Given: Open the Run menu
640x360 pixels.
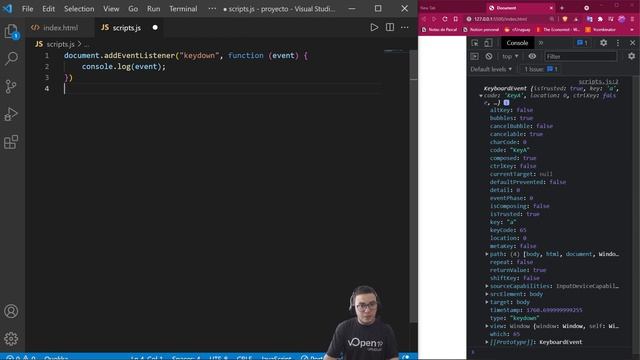Looking at the screenshot, I should pyautogui.click(x=153, y=9).
